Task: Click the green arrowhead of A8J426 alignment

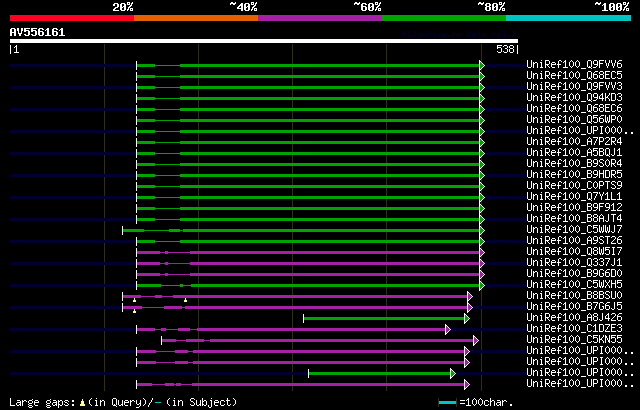Action: [467, 319]
